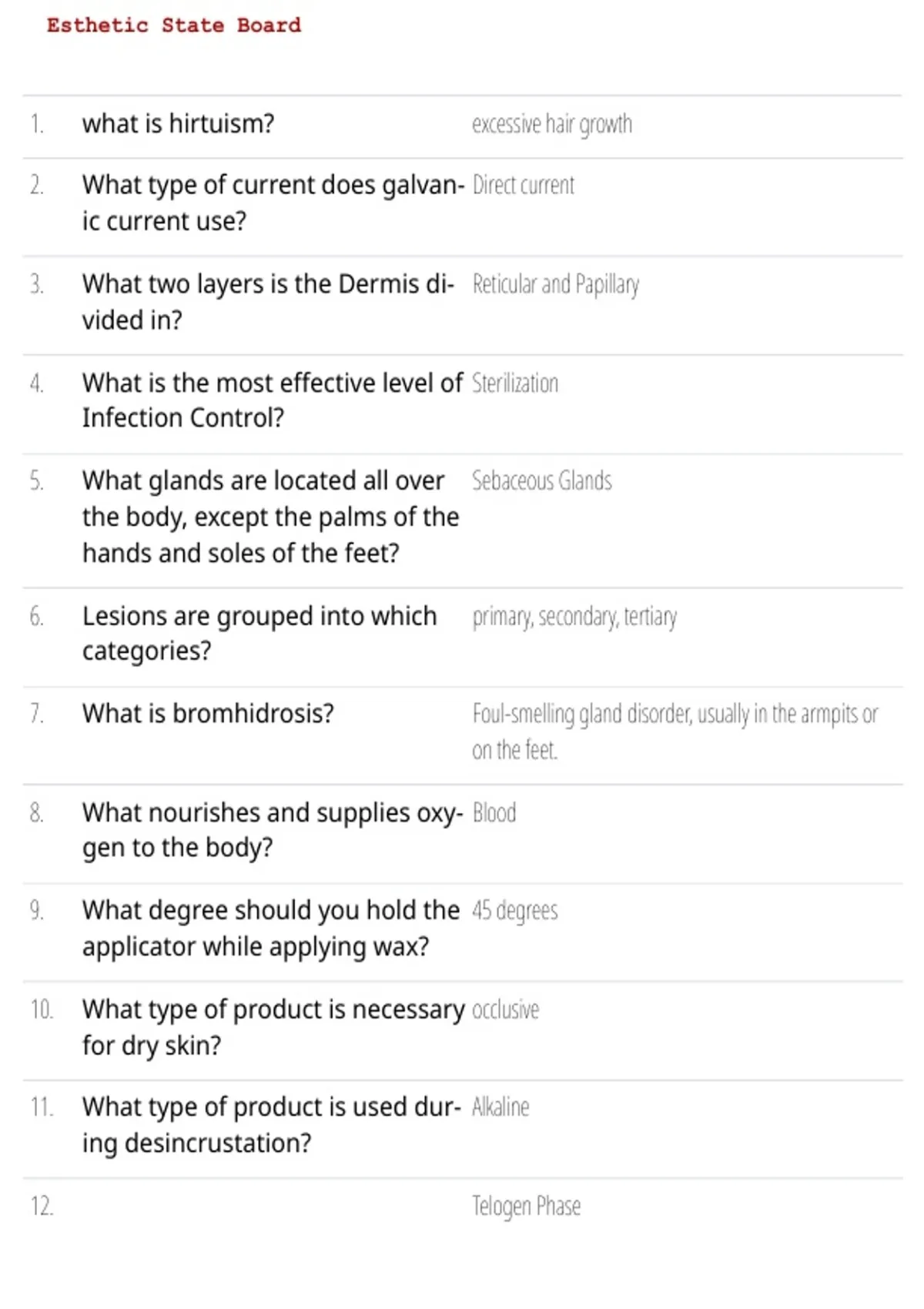Image resolution: width=924 pixels, height=1309 pixels.
Task: Select the galvanic current question text
Action: tap(273, 203)
